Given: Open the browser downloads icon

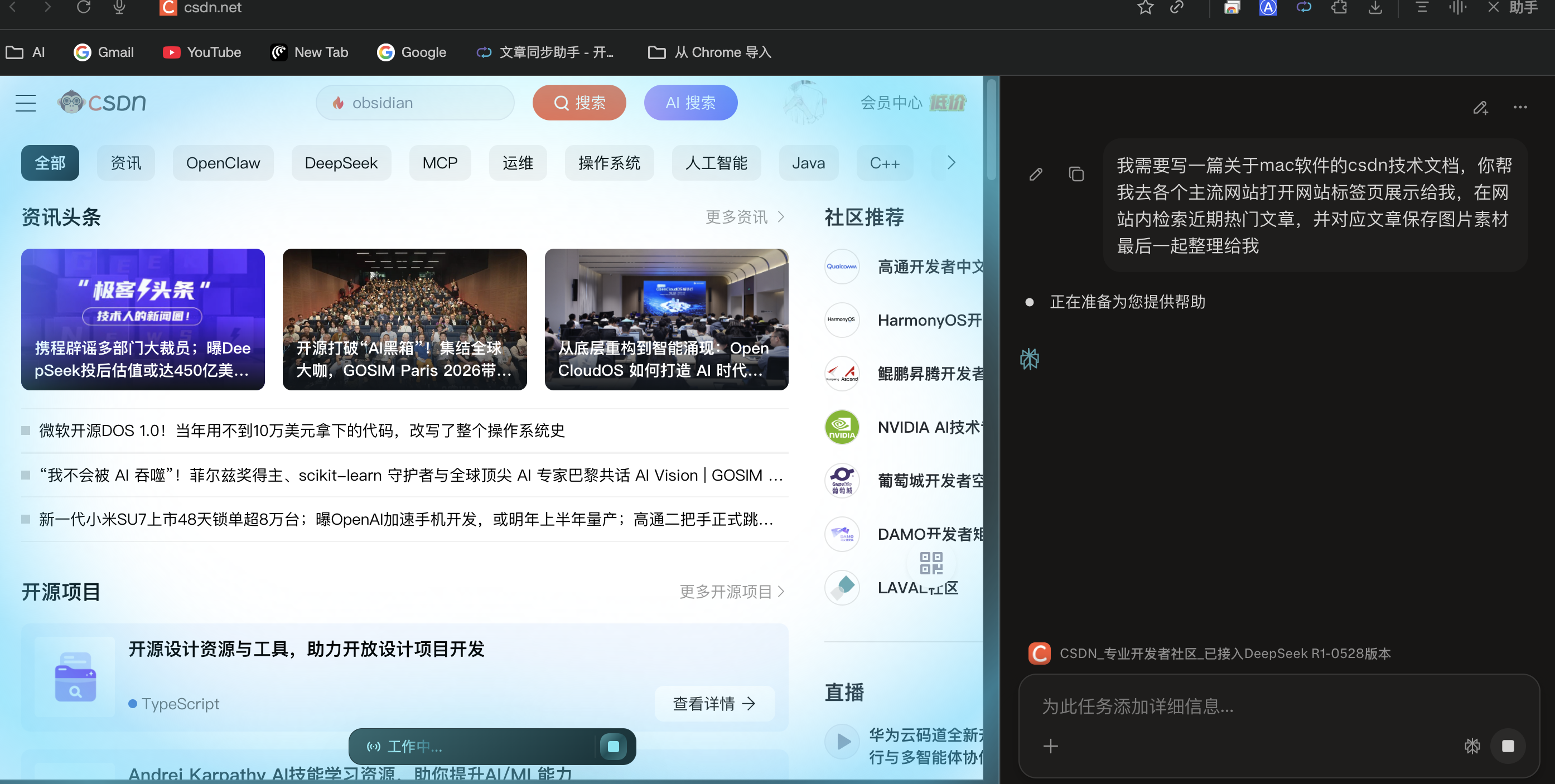Looking at the screenshot, I should [x=1375, y=7].
